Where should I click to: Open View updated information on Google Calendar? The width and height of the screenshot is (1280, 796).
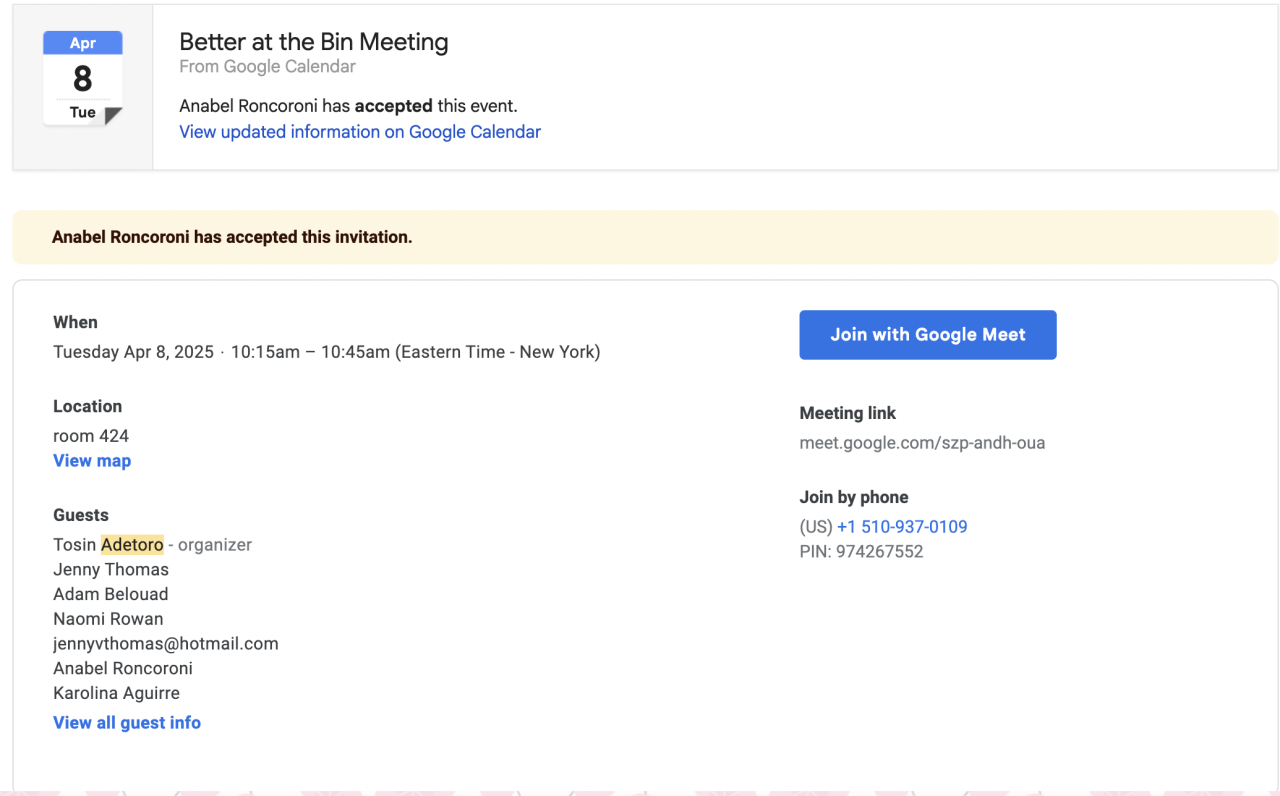pyautogui.click(x=360, y=132)
